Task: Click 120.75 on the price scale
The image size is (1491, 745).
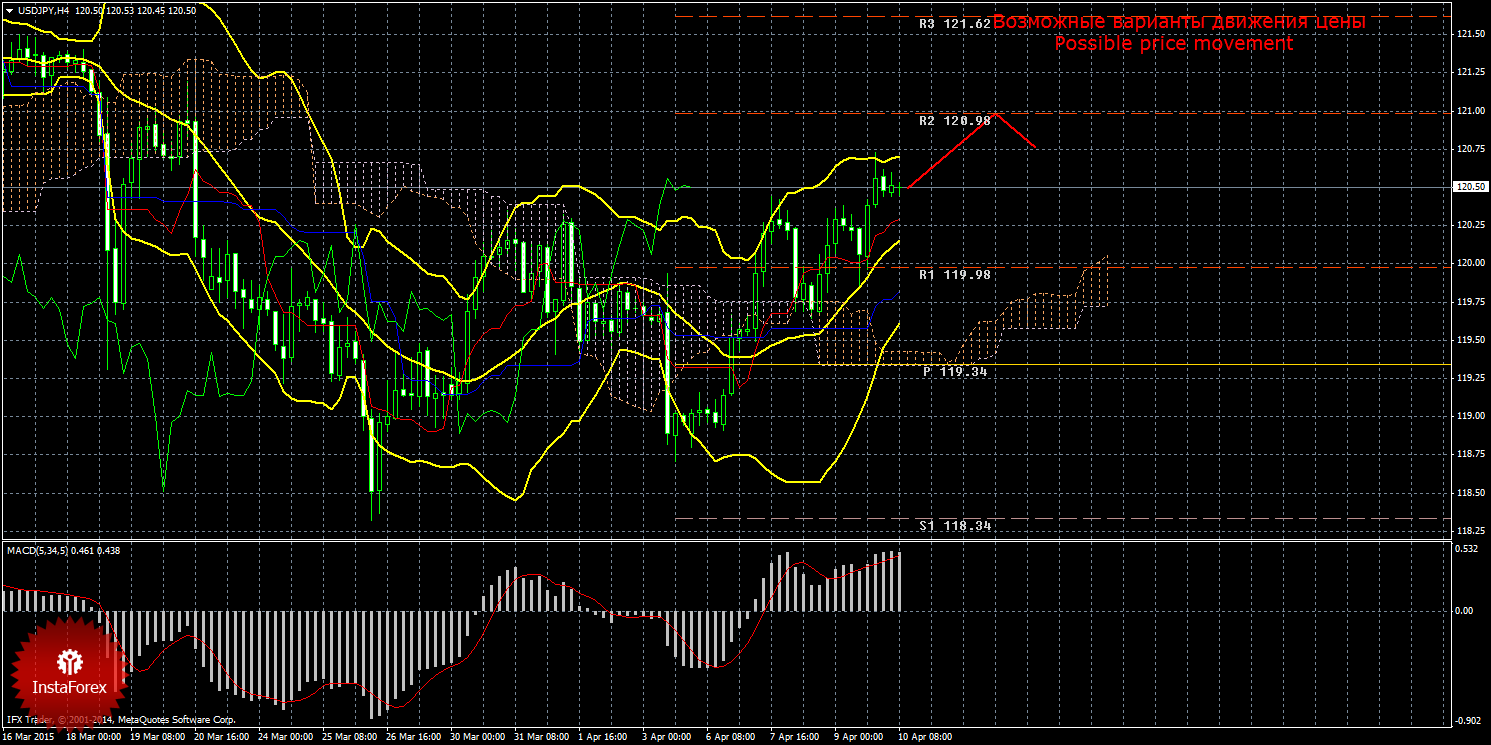Action: (x=1470, y=149)
